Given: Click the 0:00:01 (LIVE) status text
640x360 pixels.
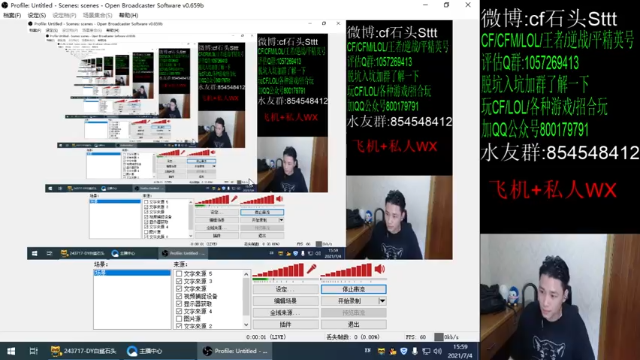Looking at the screenshot, I should (266, 337).
